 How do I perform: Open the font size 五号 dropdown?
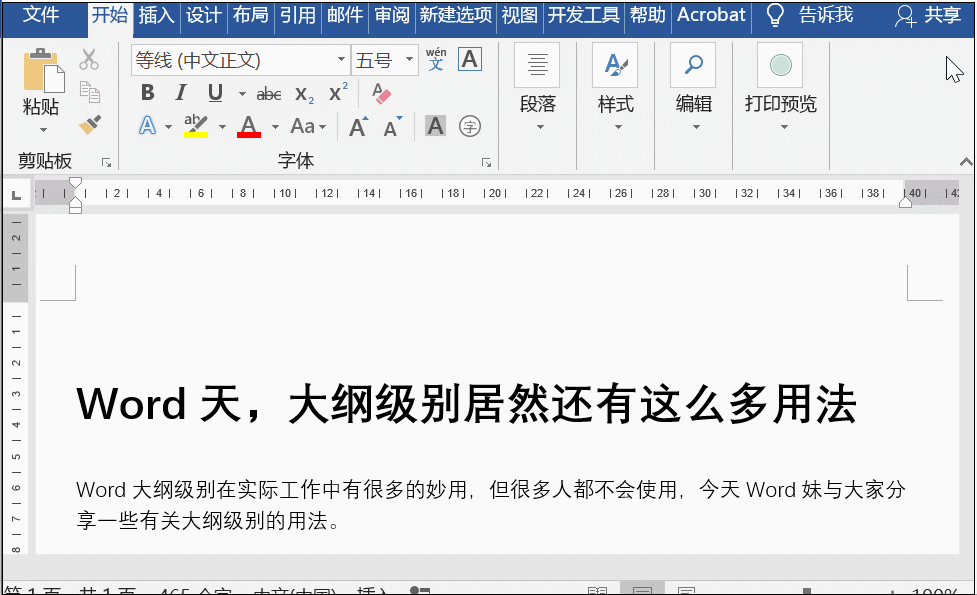(x=409, y=60)
